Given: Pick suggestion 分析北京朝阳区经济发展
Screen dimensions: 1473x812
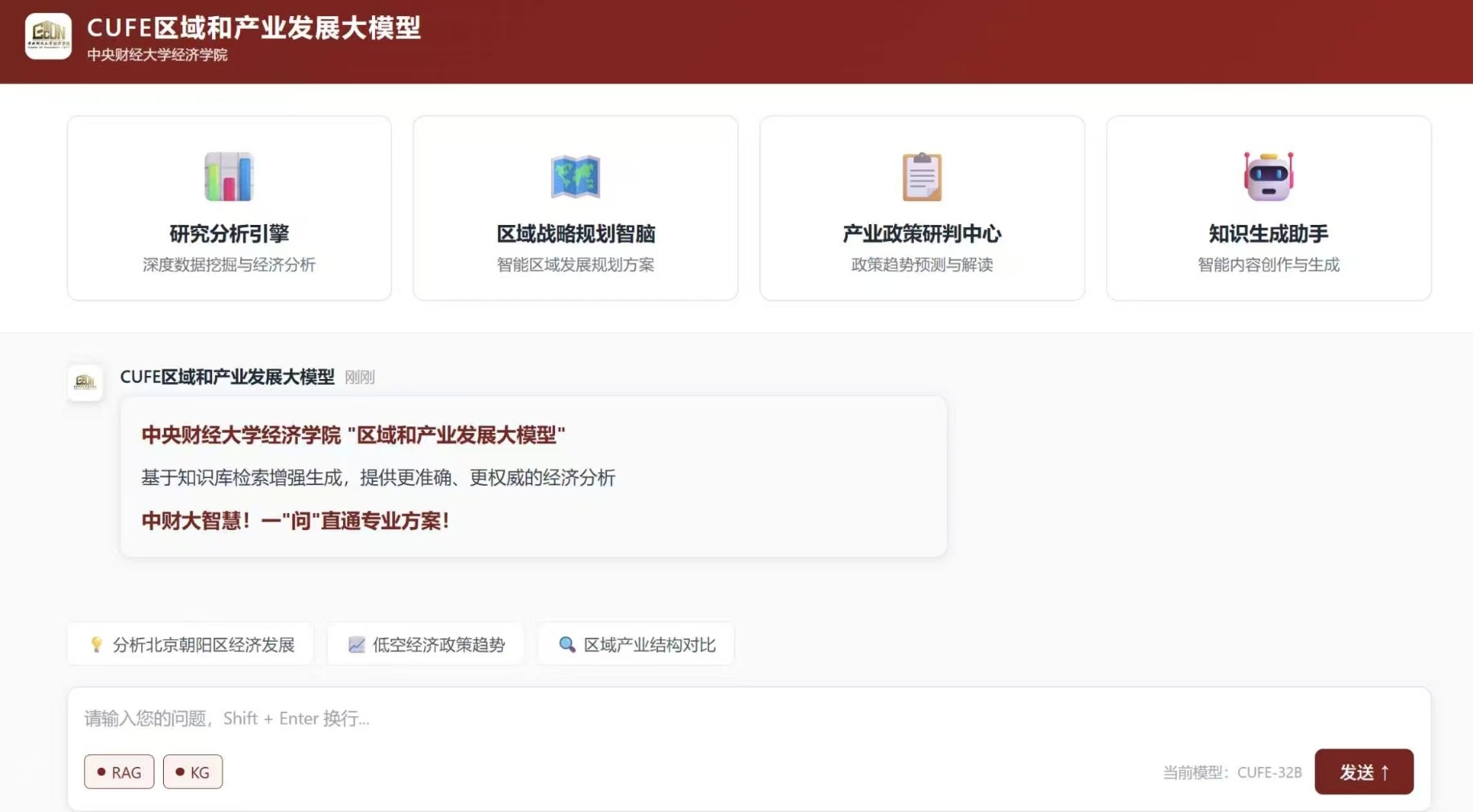Looking at the screenshot, I should click(x=190, y=644).
